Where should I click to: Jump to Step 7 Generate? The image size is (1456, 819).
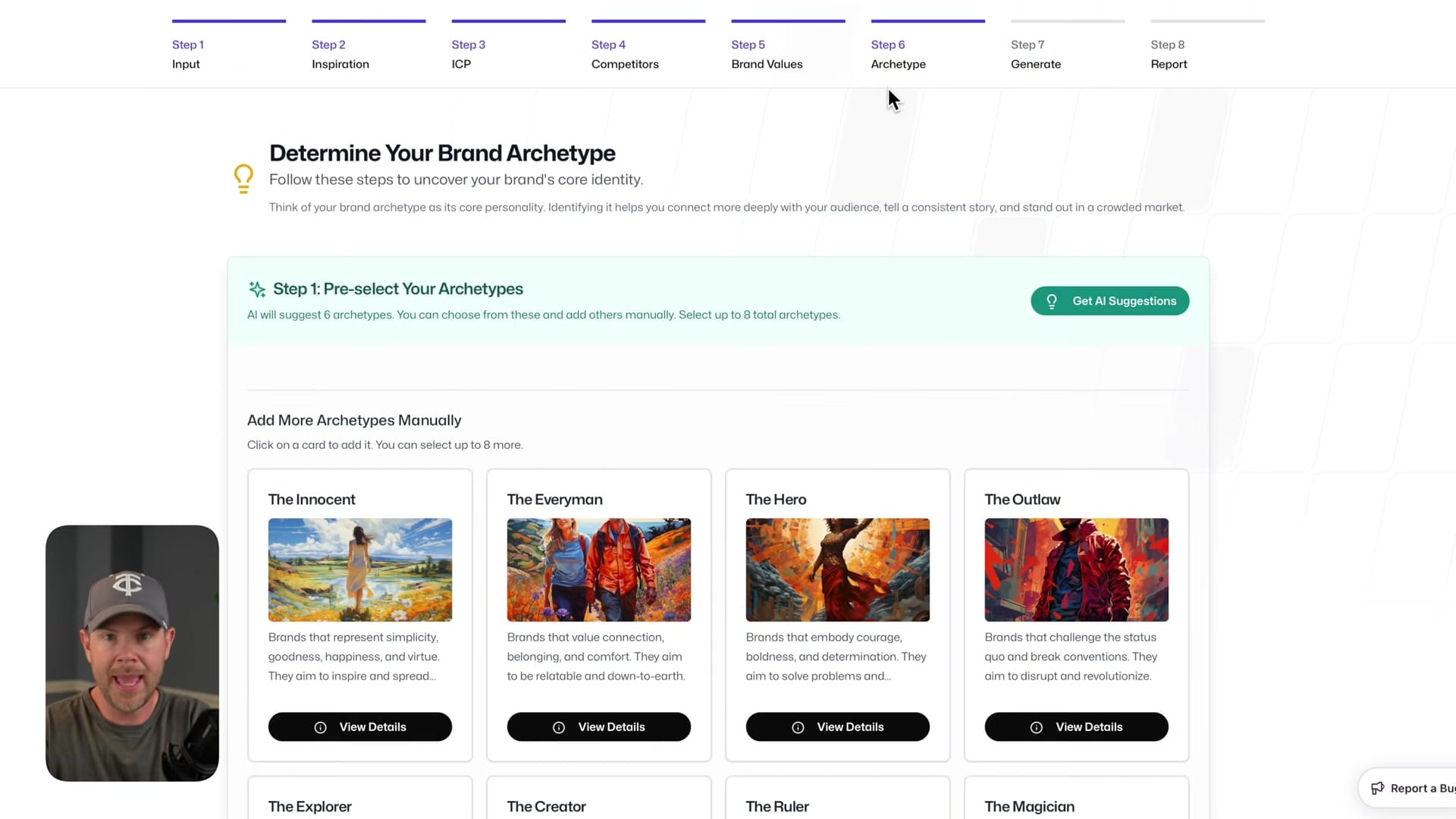point(1068,47)
